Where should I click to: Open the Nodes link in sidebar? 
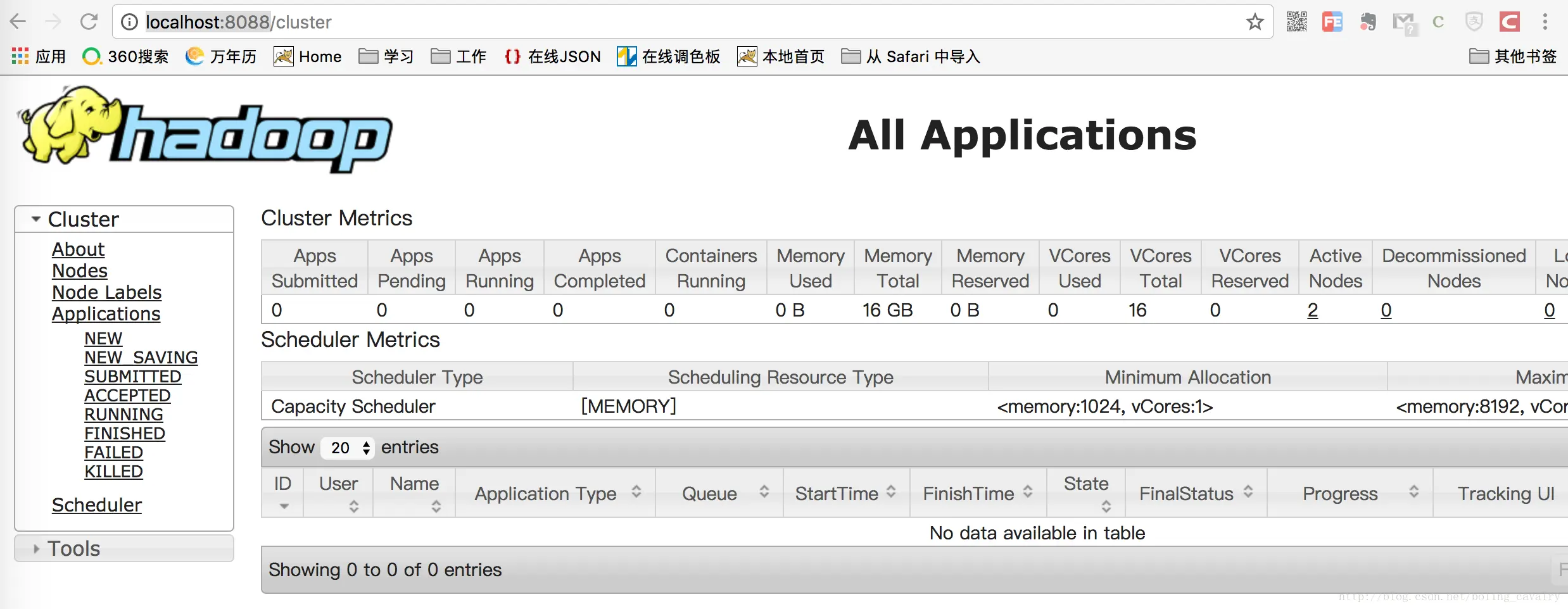(x=80, y=271)
